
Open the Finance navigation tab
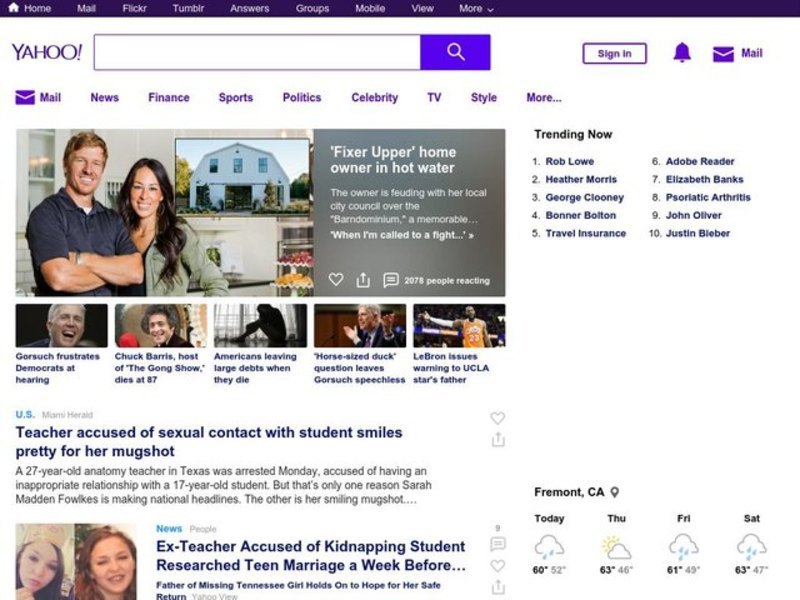coord(168,98)
